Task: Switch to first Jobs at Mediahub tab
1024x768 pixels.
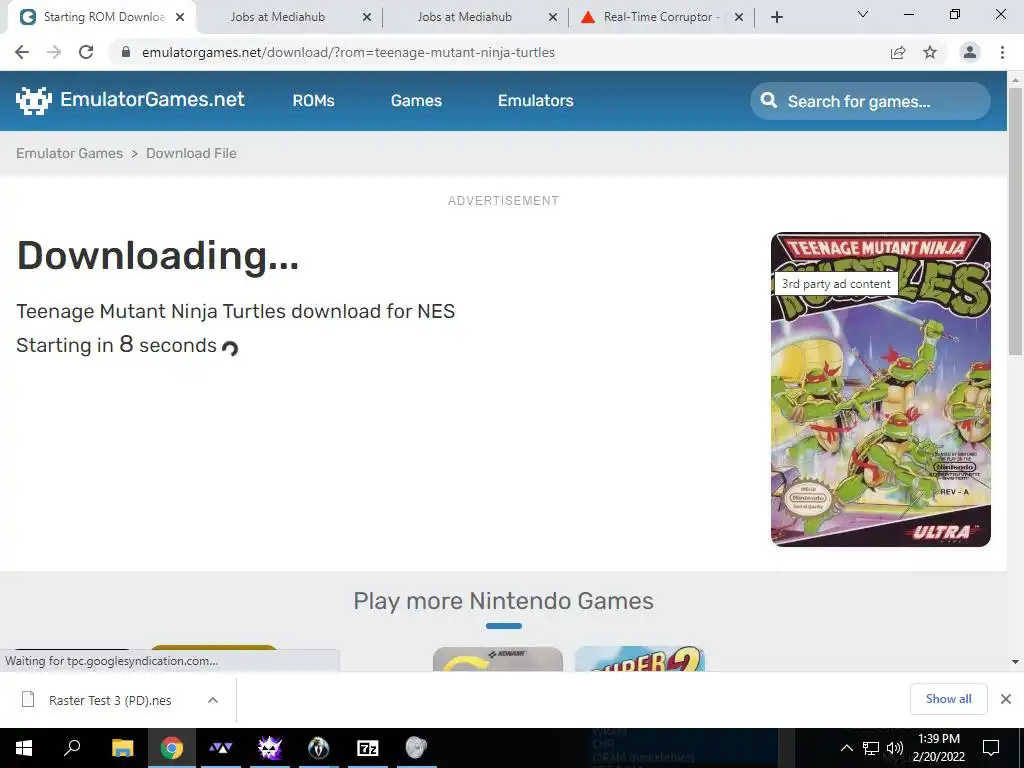Action: (288, 17)
